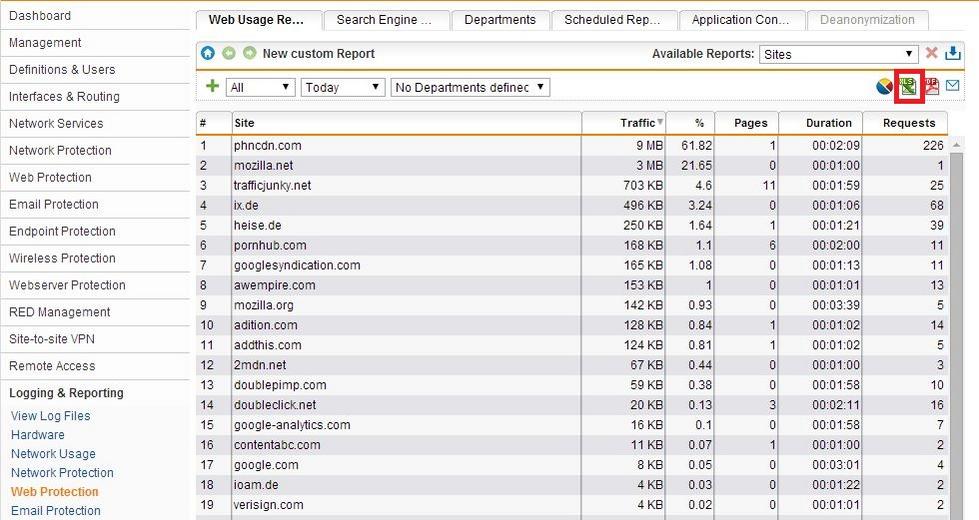The width and height of the screenshot is (979, 520).
Task: Open the Scheduled Reports tab
Action: pos(614,20)
